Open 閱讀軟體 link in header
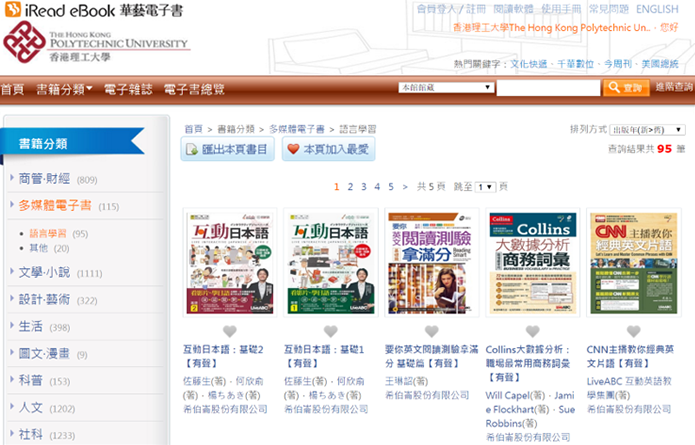The width and height of the screenshot is (695, 445). (x=513, y=9)
